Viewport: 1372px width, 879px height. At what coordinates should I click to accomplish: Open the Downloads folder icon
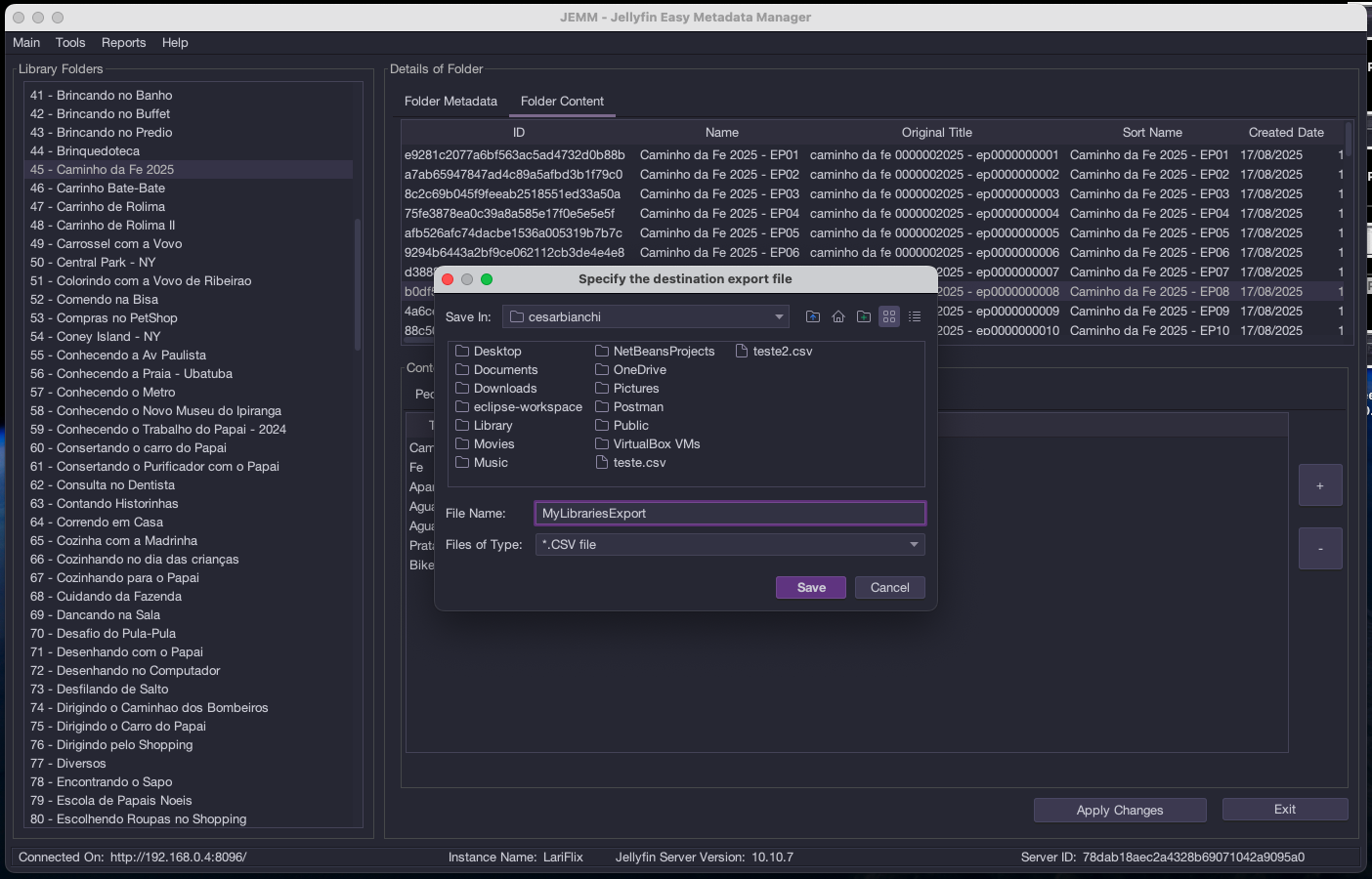[x=462, y=389]
